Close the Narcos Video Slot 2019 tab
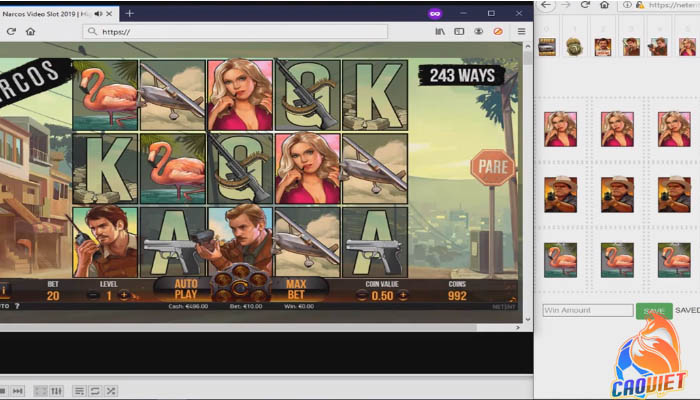Image resolution: width=700 pixels, height=400 pixels. pyautogui.click(x=109, y=14)
